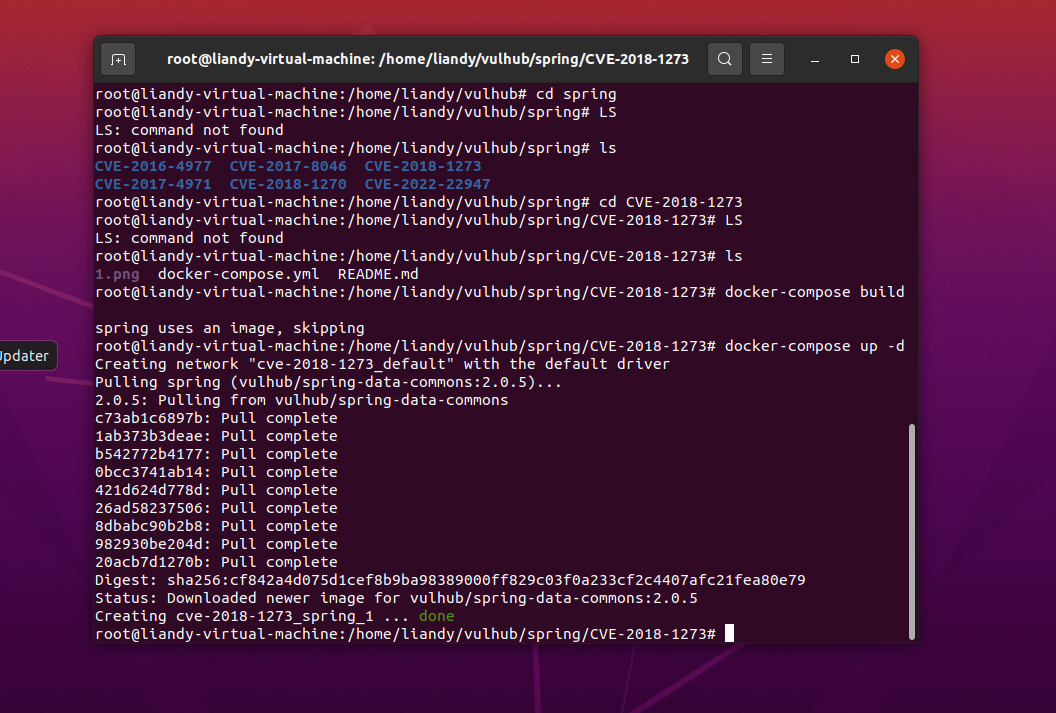
Task: Click CVE-2016-4977 directory name
Action: tap(153, 166)
